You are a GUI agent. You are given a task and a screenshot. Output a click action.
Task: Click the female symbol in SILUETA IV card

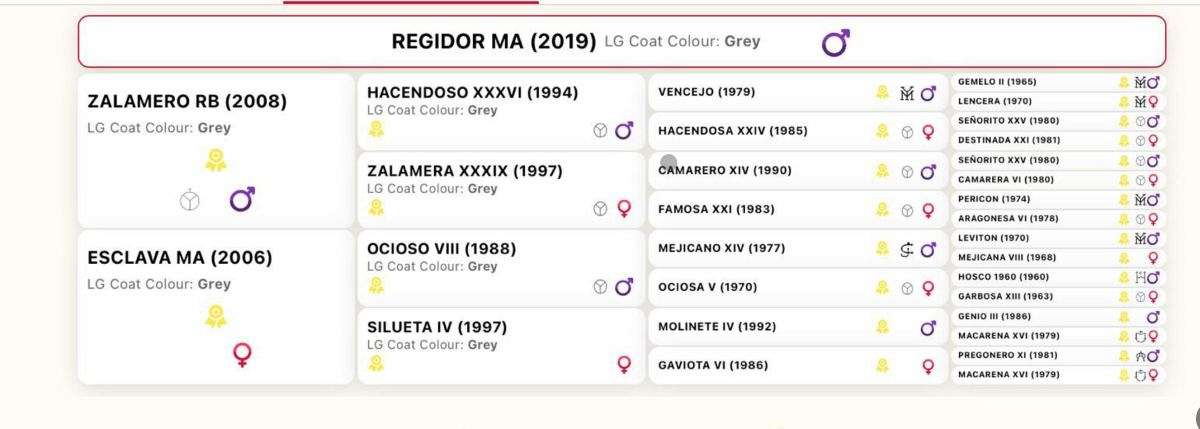[626, 365]
